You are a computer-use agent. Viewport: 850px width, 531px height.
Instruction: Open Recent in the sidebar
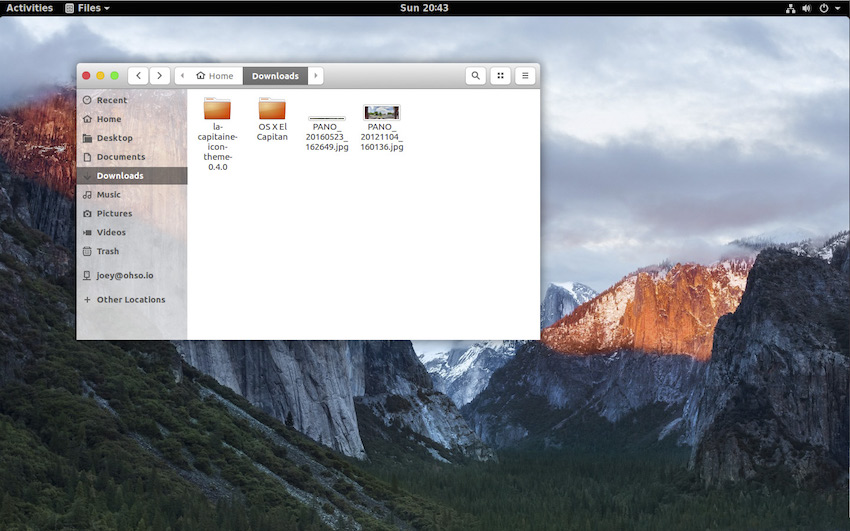pos(111,100)
